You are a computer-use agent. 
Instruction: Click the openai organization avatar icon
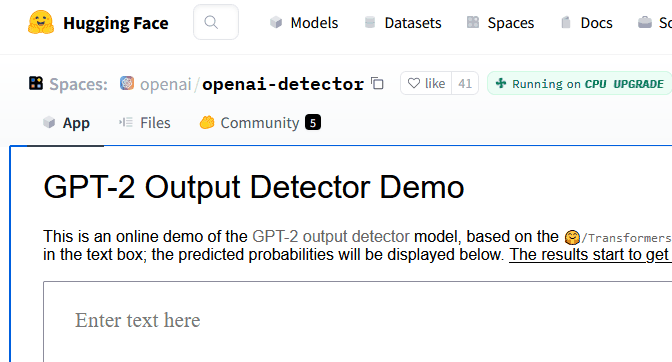(x=127, y=83)
